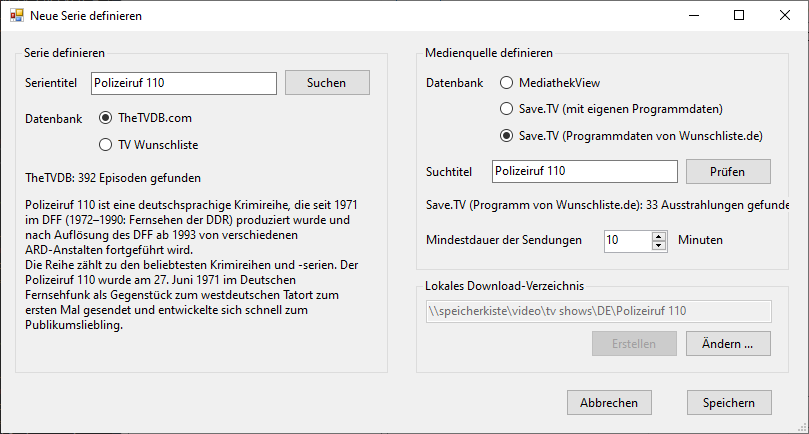This screenshot has width=809, height=434.
Task: Decrease Mindestdauer with the down arrow
Action: pos(658,245)
